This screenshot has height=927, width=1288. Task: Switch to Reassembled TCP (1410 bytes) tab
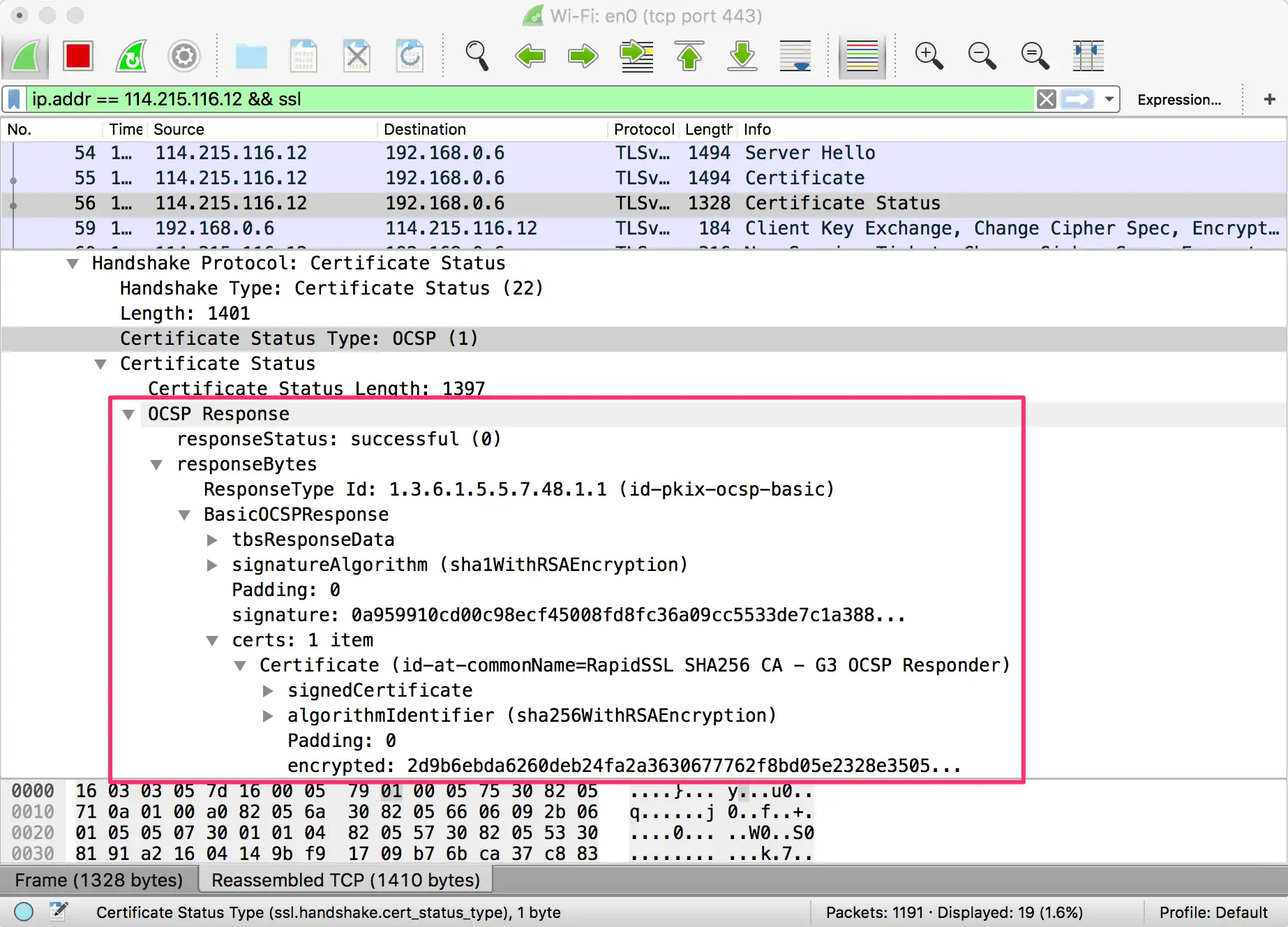click(346, 880)
